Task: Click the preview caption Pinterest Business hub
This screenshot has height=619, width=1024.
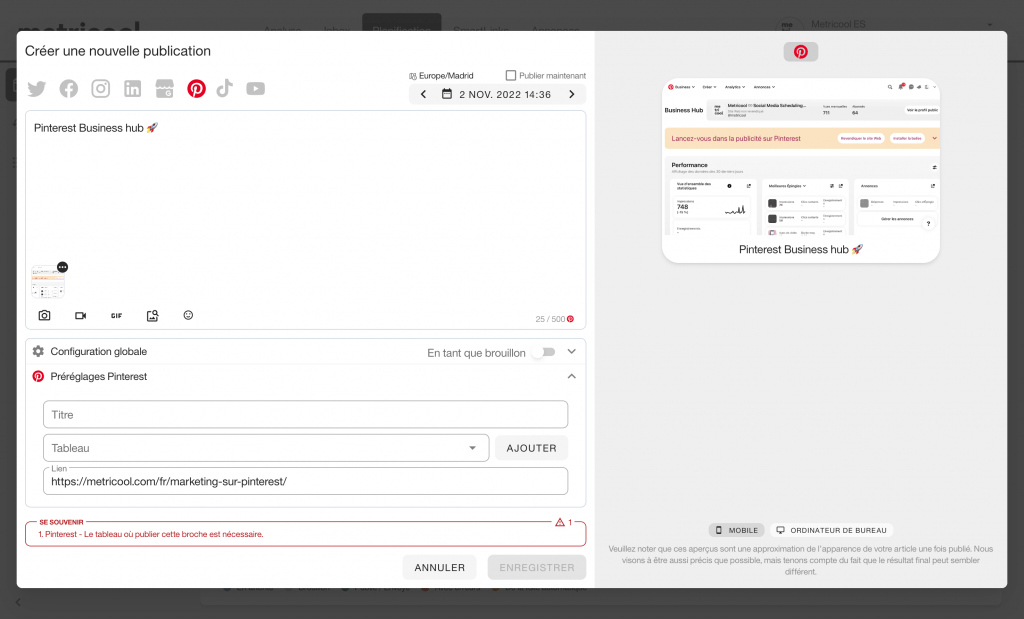Action: click(801, 249)
